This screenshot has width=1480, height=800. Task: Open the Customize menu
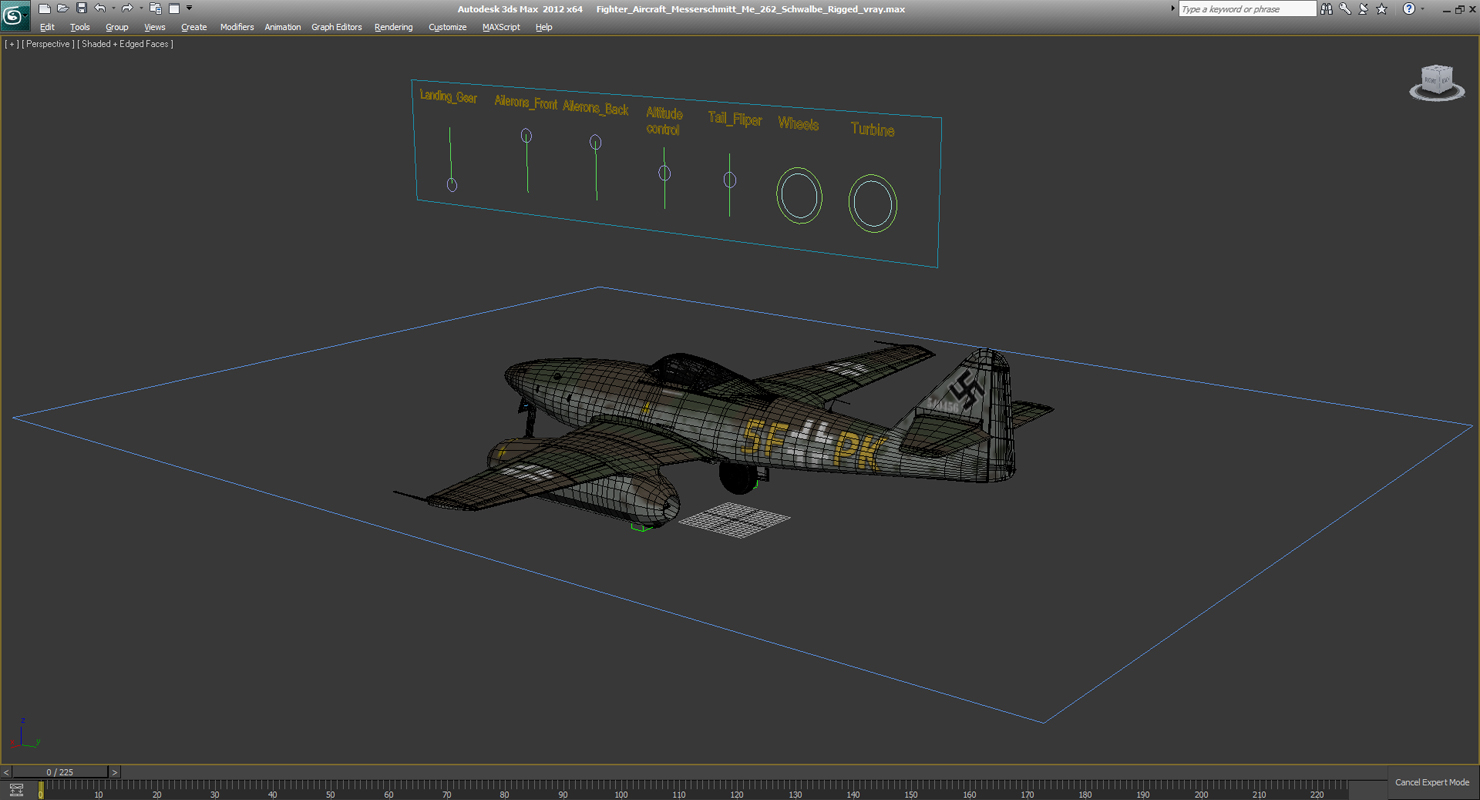tap(448, 27)
